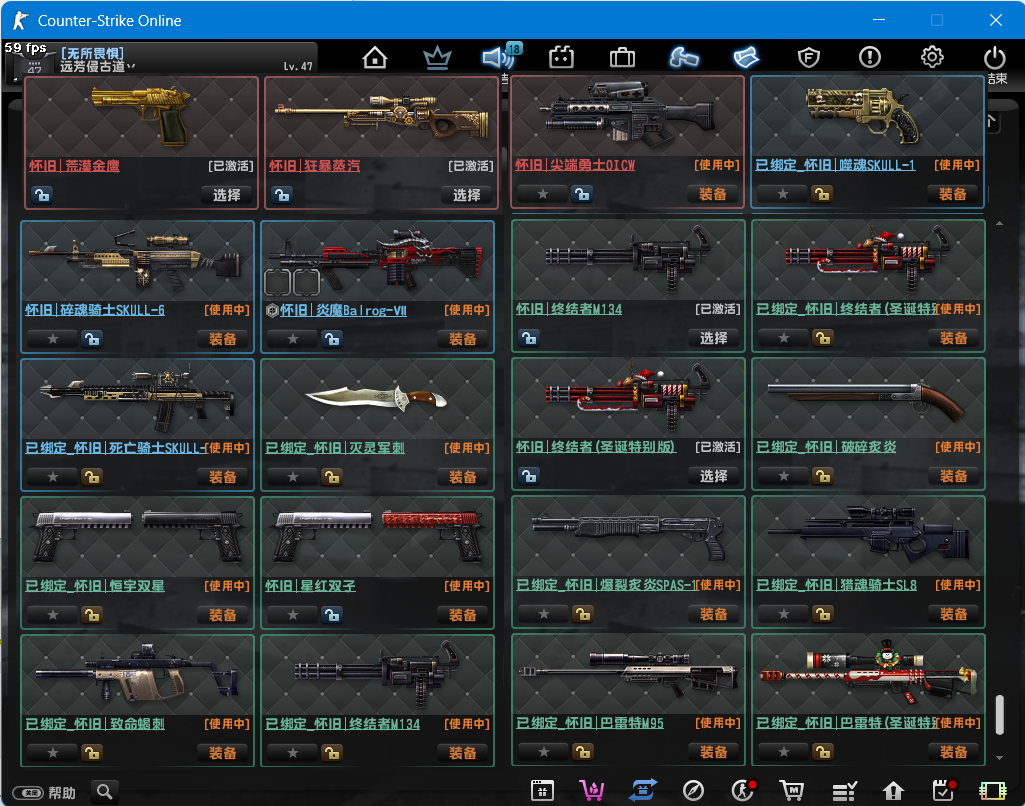Click the scrollbar down arrow
Screen dimensions: 1025x806
999,758
